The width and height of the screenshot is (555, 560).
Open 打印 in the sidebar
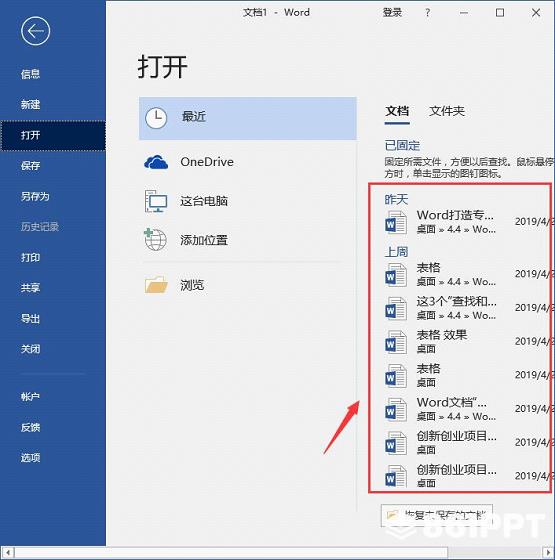coord(30,258)
